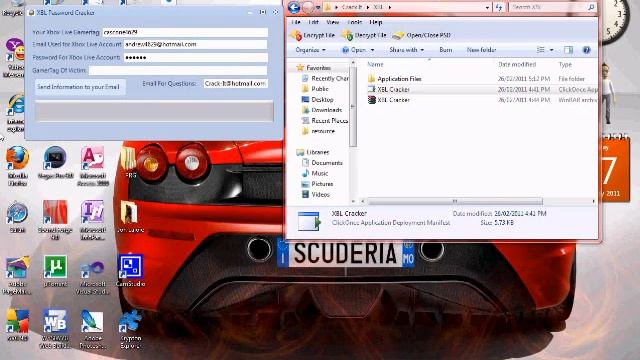The image size is (640, 360).
Task: Open the Microsoft Access desktop shortcut
Action: click(93, 166)
